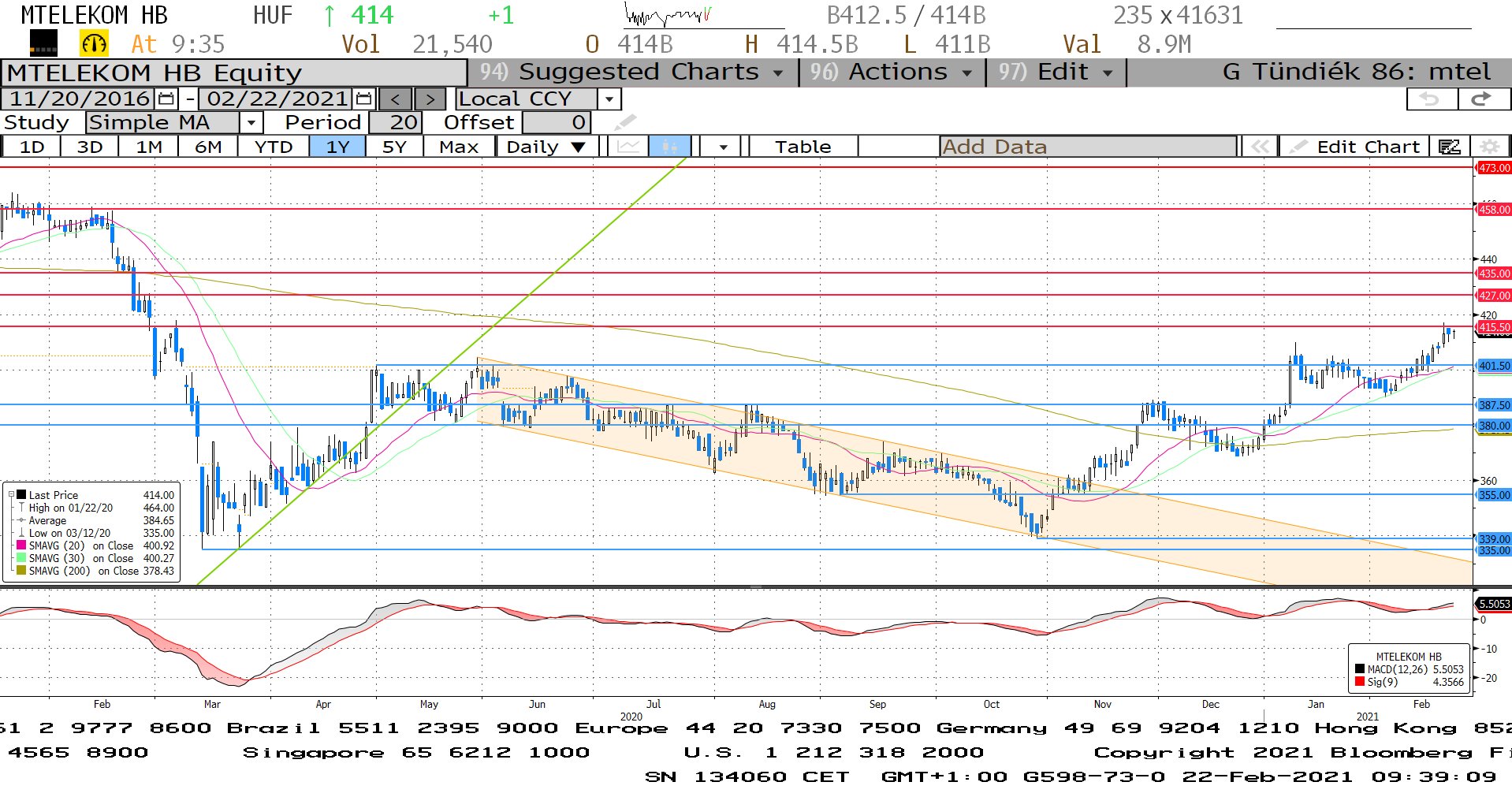The width and height of the screenshot is (1512, 808).
Task: Click the 401.50 blue price level marker
Action: [x=1493, y=366]
